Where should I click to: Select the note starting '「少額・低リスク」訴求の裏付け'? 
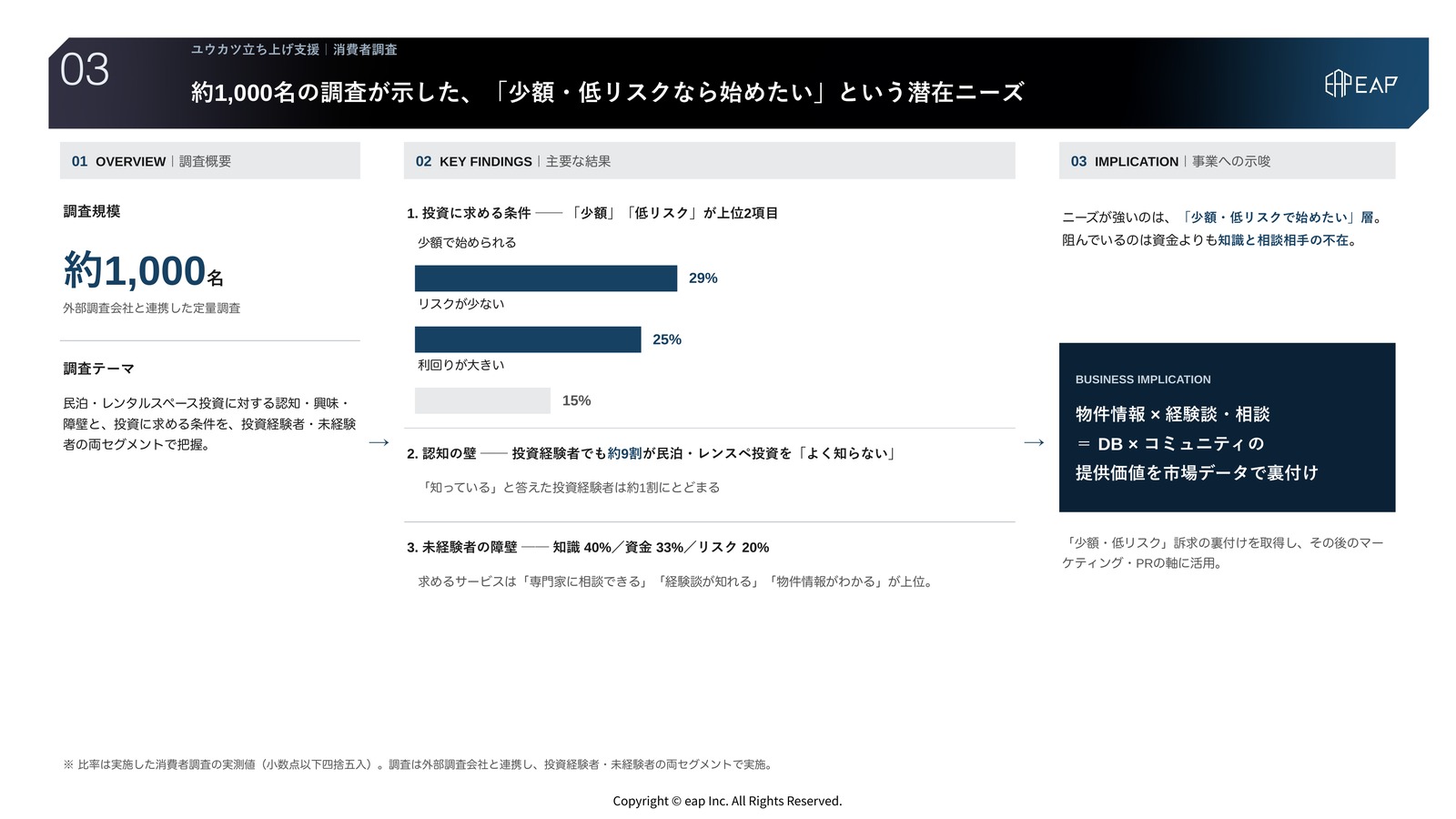(1223, 552)
